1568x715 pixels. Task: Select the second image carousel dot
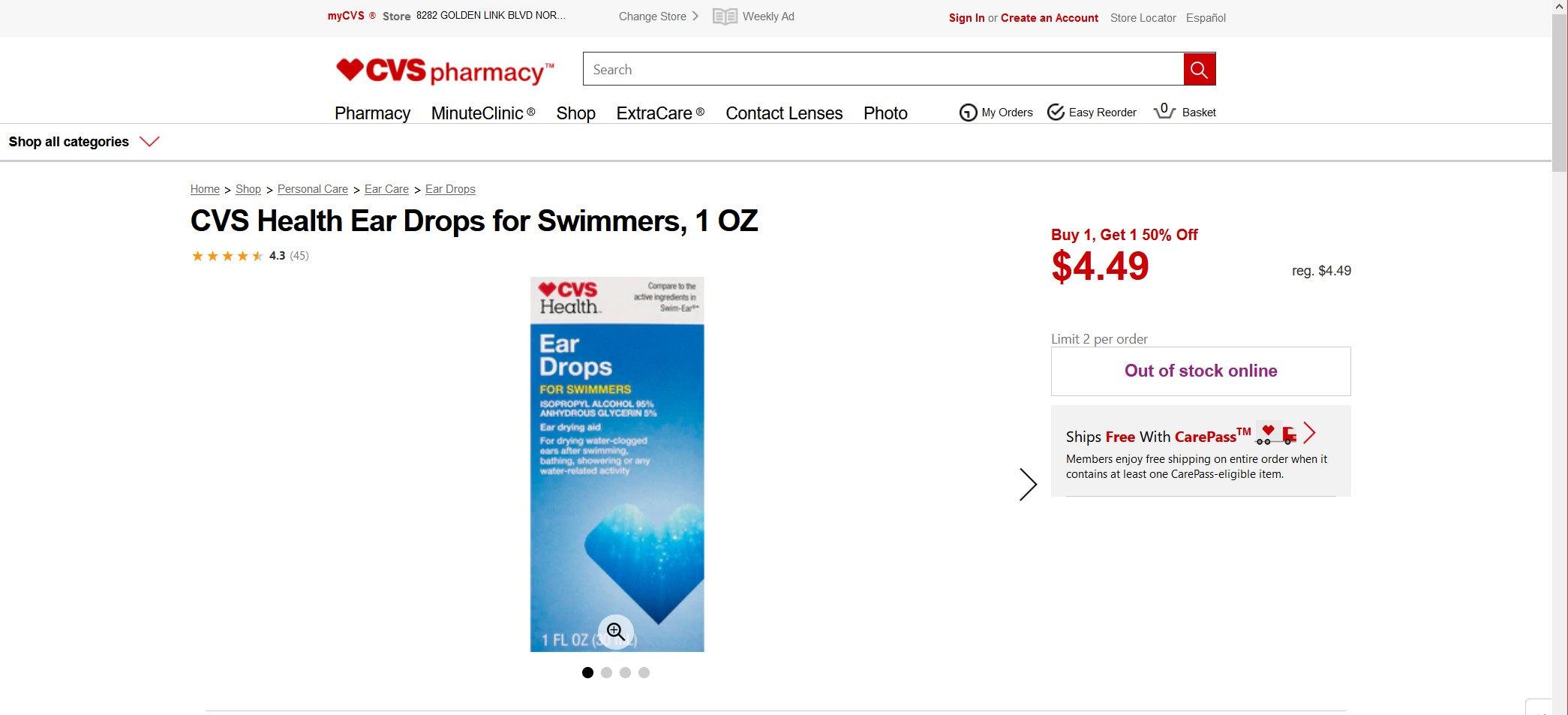coord(606,673)
